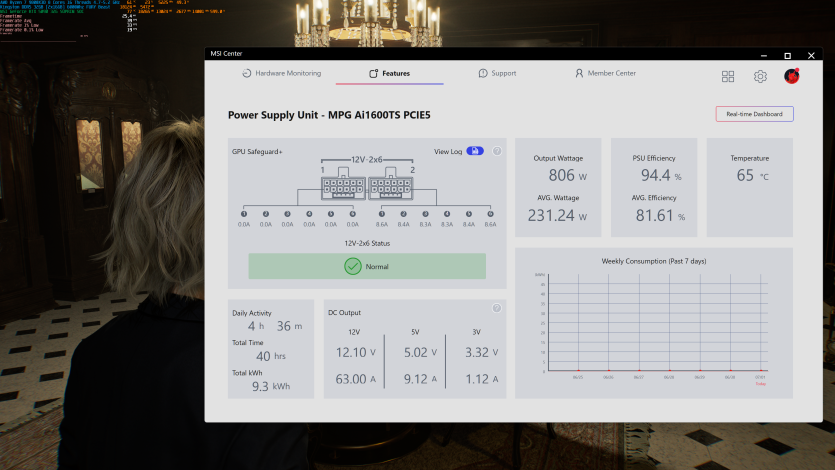835x470 pixels.
Task: Click the View Log label
Action: (448, 152)
